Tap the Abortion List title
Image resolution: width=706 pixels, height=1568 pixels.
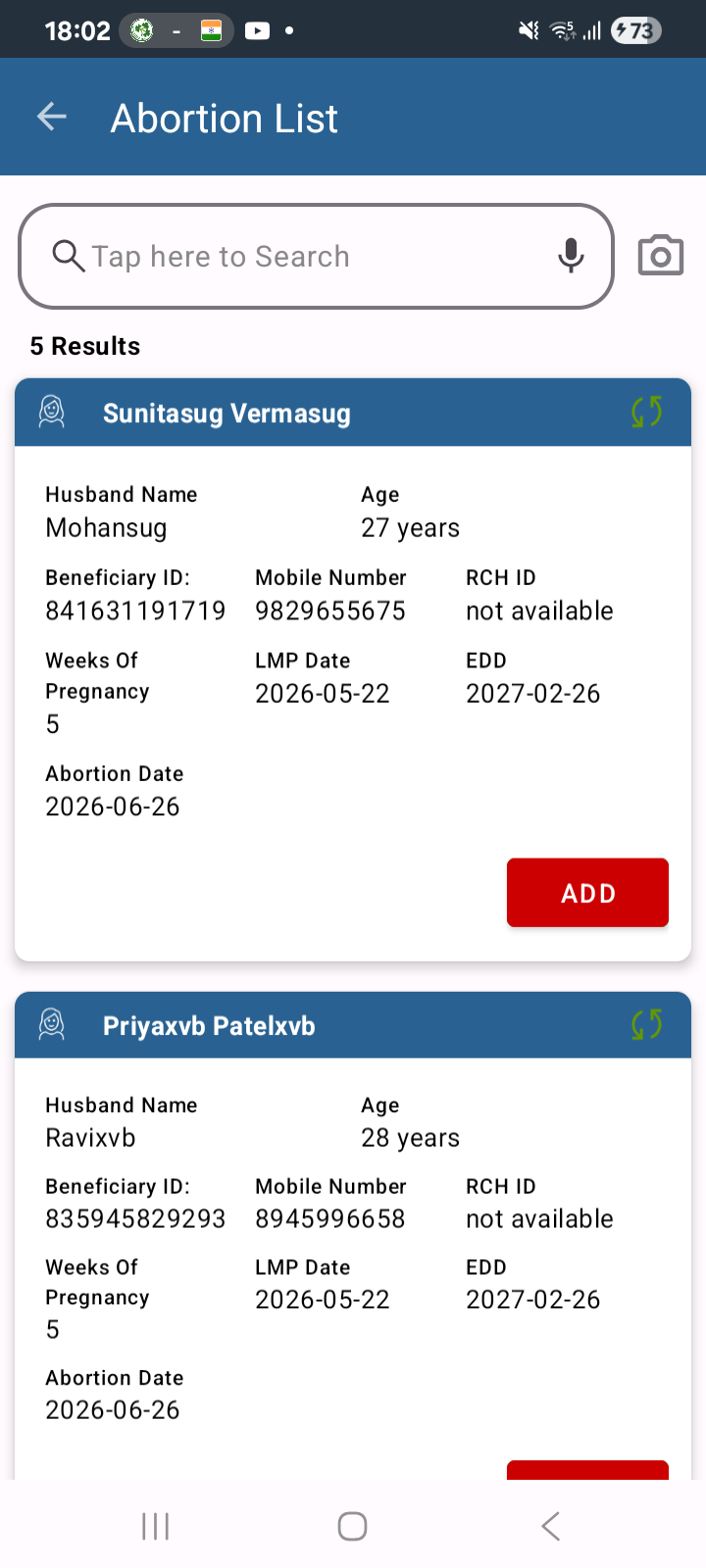tap(225, 119)
